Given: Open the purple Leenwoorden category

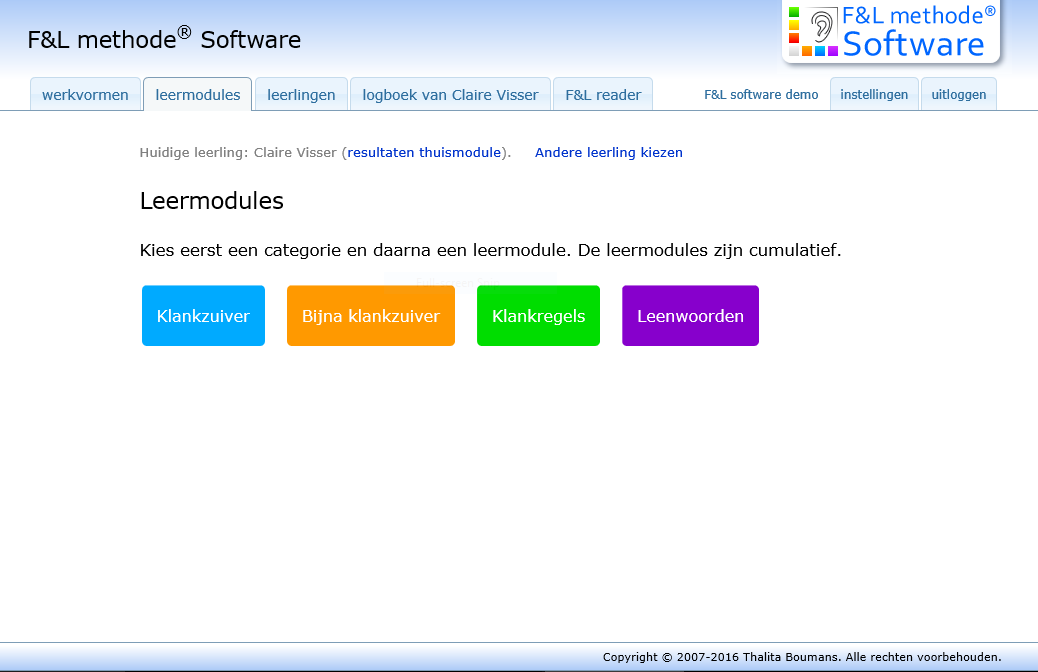Looking at the screenshot, I should tap(690, 316).
